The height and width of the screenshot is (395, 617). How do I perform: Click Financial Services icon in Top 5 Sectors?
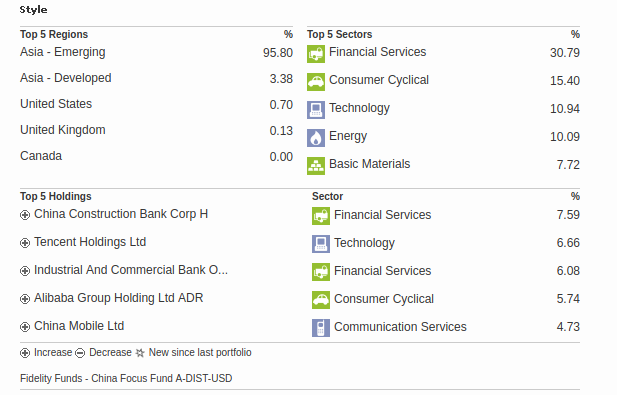[x=316, y=54]
